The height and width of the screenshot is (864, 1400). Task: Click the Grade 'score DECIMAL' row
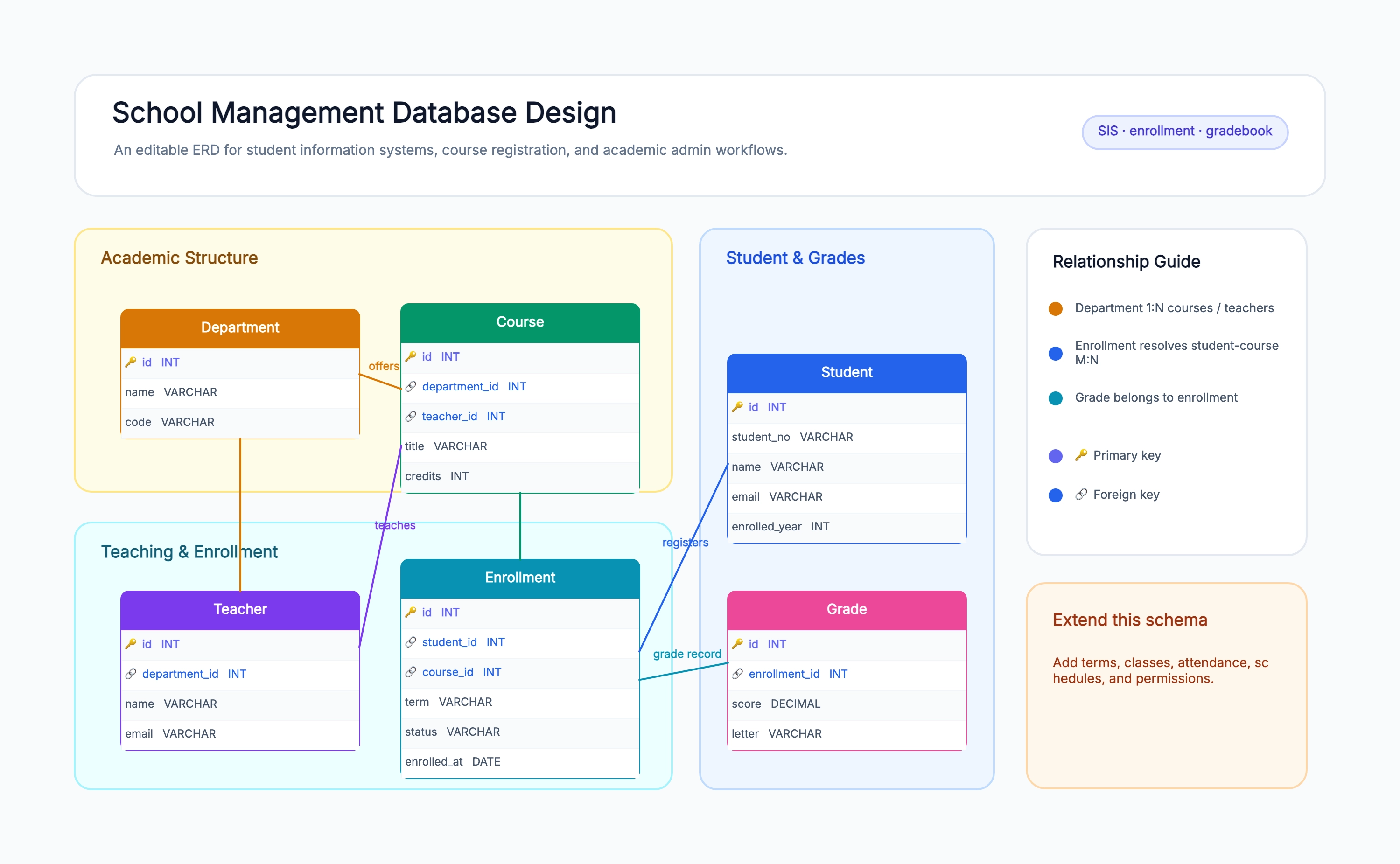[847, 704]
